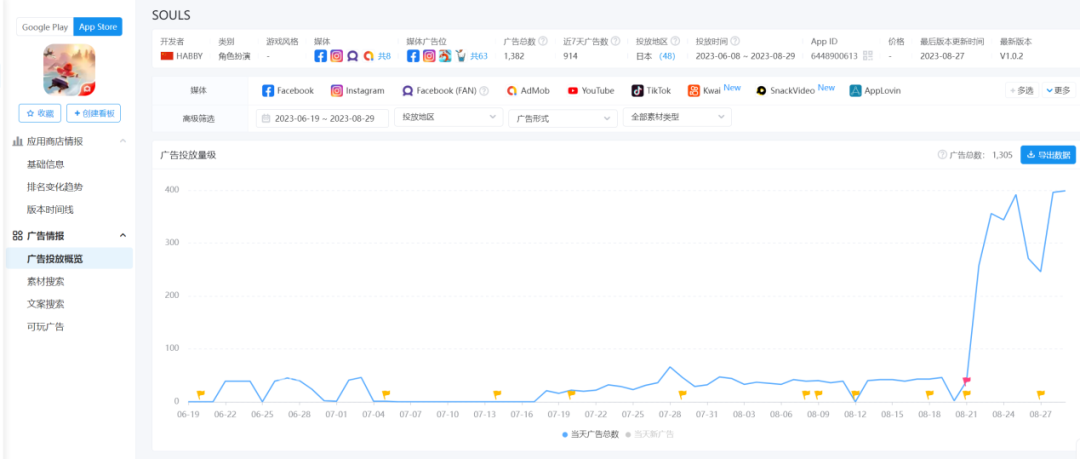
Task: Open the 投放地区 dropdown
Action: [x=449, y=118]
